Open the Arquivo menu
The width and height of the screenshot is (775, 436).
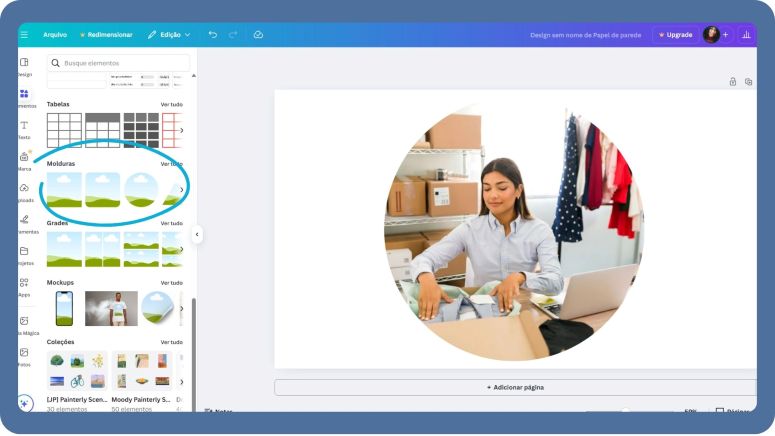[55, 34]
